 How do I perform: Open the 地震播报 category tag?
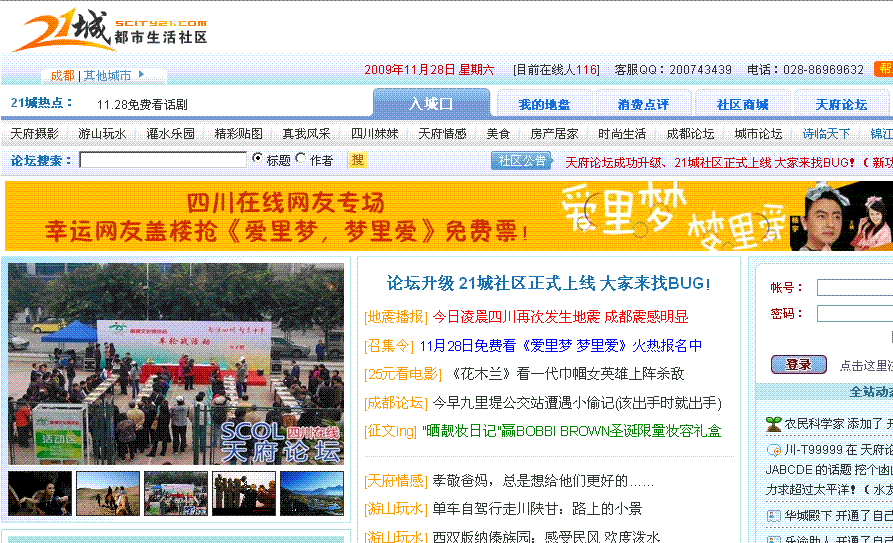pos(396,317)
